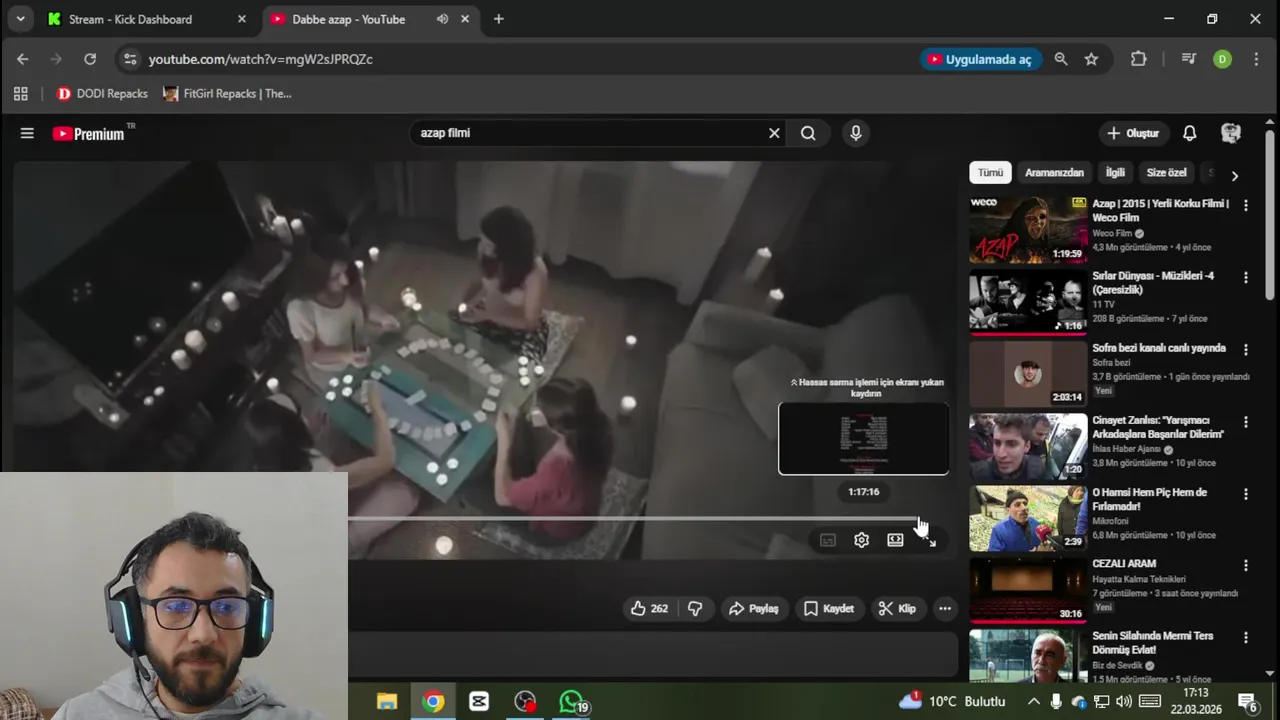Open Chrome extensions puzzle icon
Image resolution: width=1280 pixels, height=720 pixels.
(1138, 59)
